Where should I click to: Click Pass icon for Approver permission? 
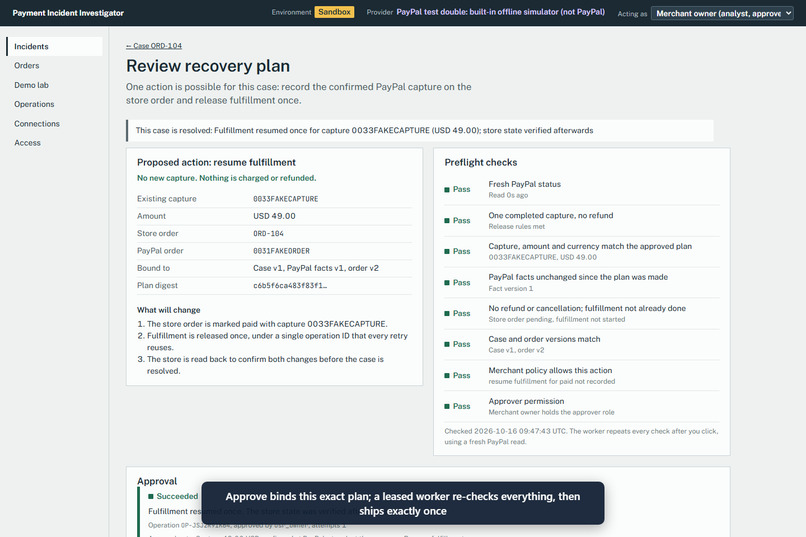pos(447,406)
